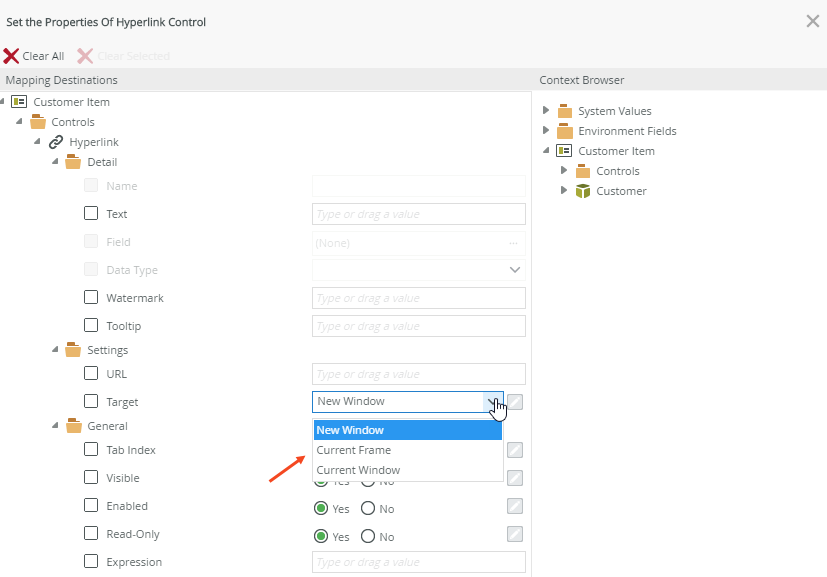
Task: Close the Hyperlink properties dialog
Action: pyautogui.click(x=813, y=21)
